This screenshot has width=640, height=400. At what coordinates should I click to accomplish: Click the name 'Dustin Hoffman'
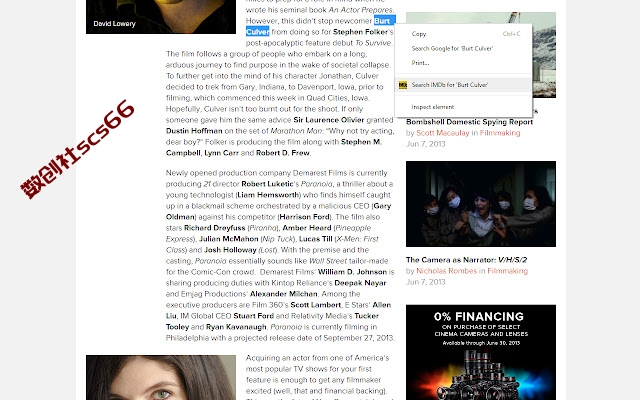pyautogui.click(x=194, y=131)
